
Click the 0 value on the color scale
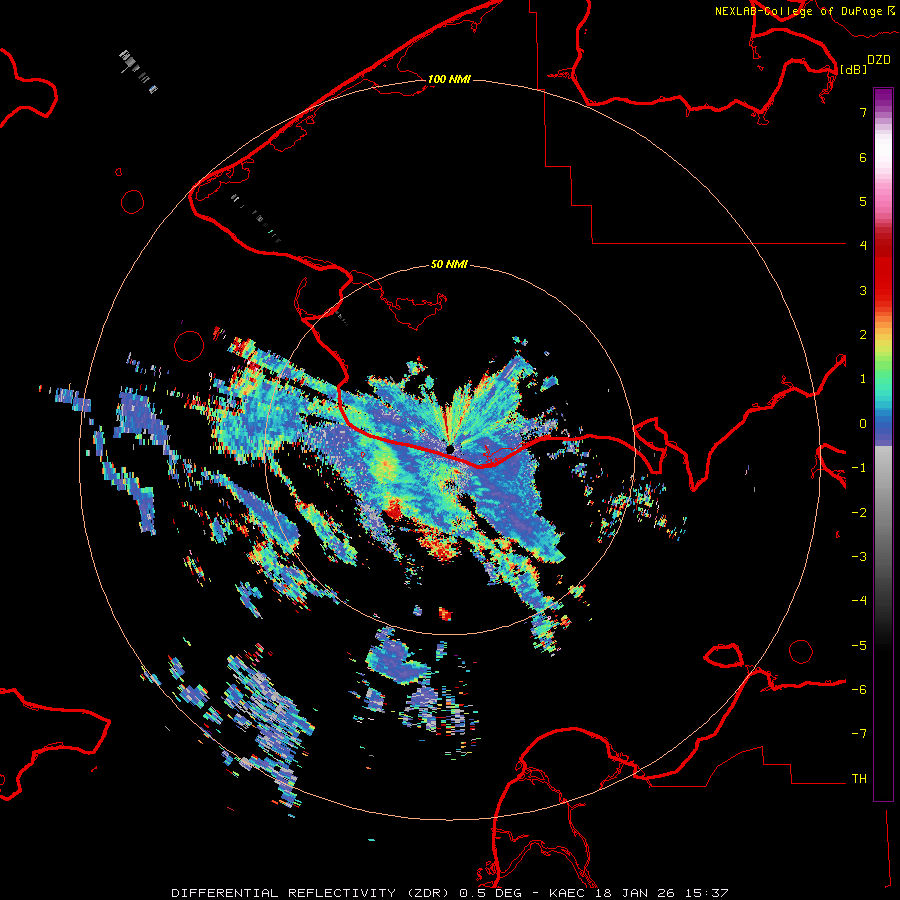863,424
